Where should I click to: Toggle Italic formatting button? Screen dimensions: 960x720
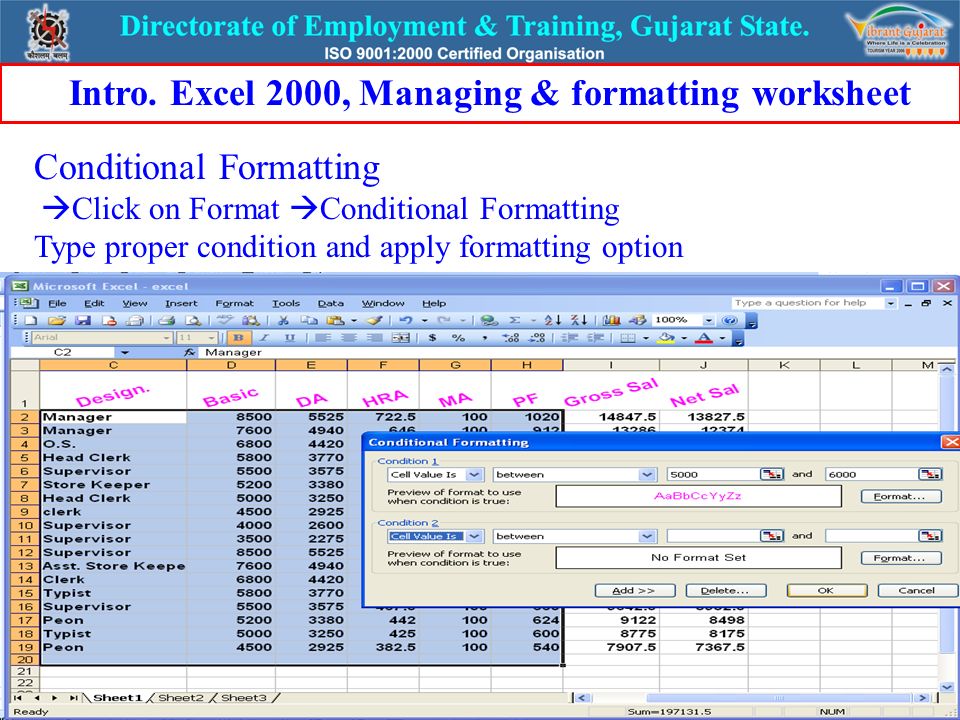pyautogui.click(x=264, y=338)
